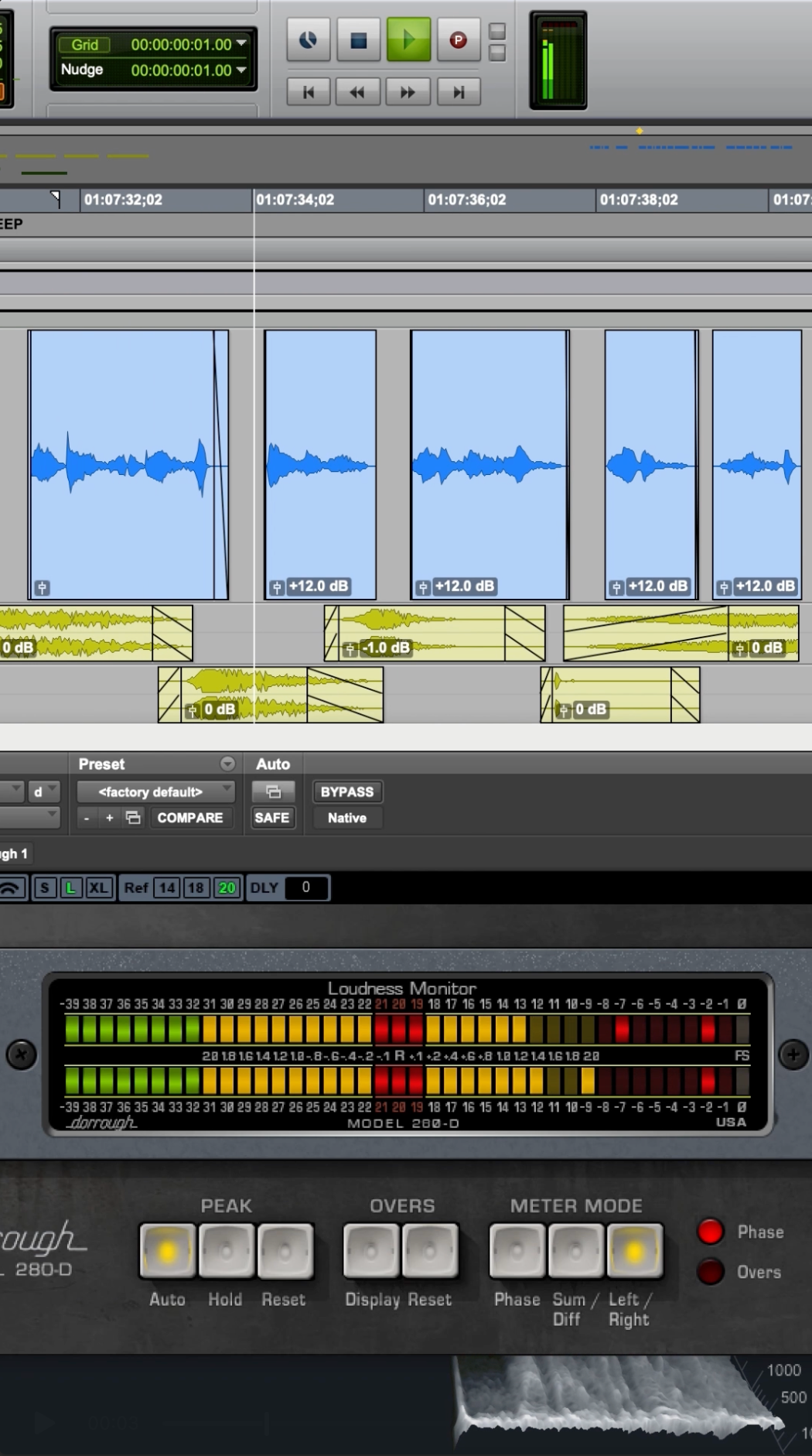
Task: Click clip gain fader icon on blue clip without dB value
Action: 43,588
